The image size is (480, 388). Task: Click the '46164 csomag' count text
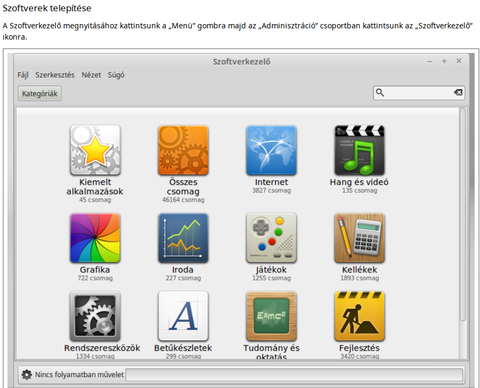pyautogui.click(x=183, y=200)
